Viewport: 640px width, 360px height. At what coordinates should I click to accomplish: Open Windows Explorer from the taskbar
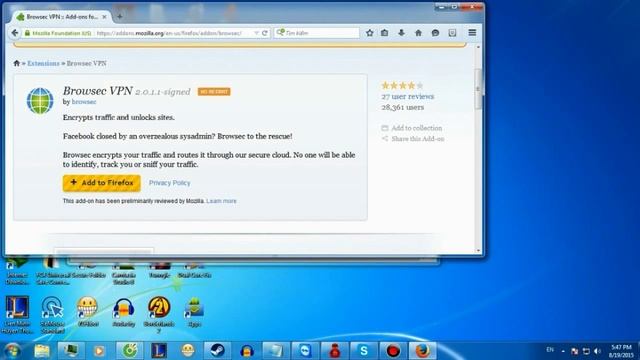(x=42, y=351)
